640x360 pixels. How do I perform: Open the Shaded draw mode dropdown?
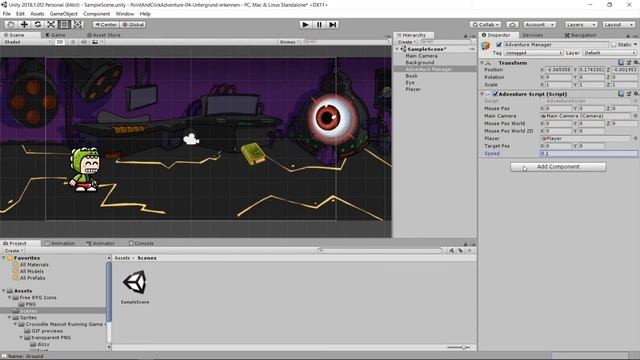click(27, 42)
